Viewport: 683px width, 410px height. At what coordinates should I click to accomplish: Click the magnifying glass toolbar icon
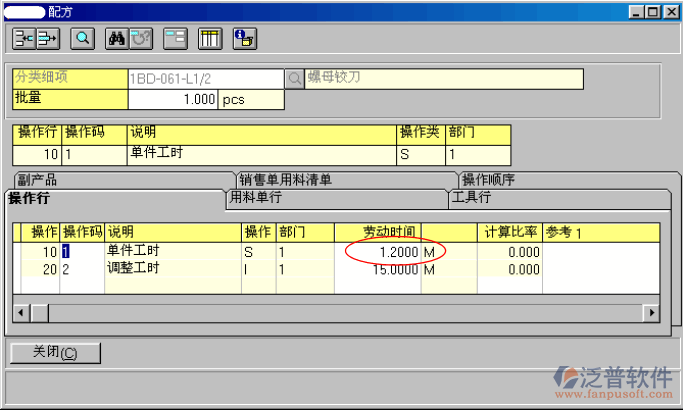click(x=82, y=39)
